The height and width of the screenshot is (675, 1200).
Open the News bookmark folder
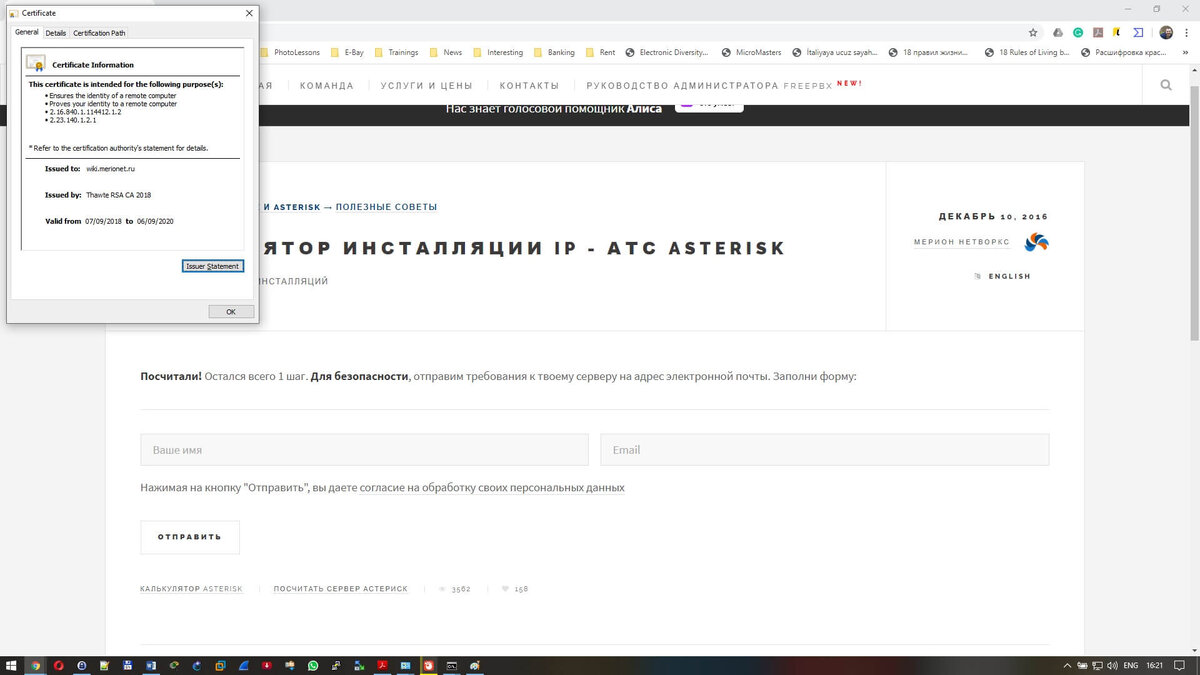click(446, 52)
